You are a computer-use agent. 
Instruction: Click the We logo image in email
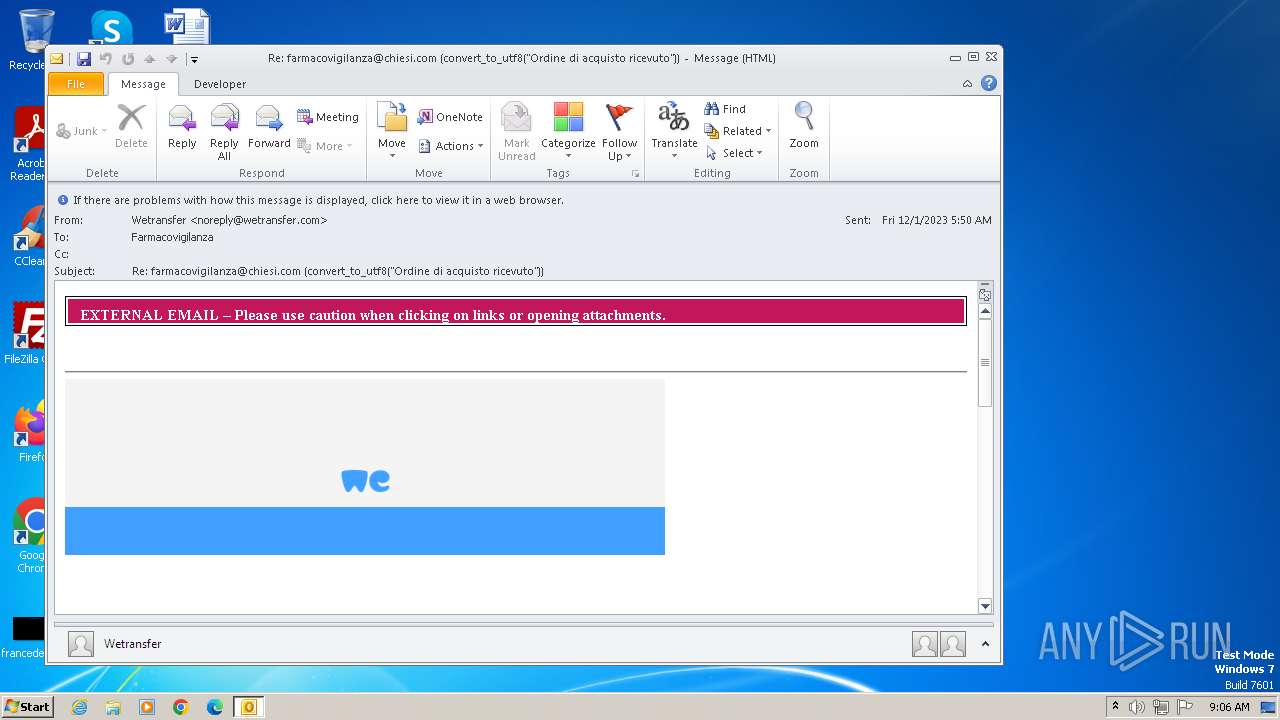click(x=365, y=481)
